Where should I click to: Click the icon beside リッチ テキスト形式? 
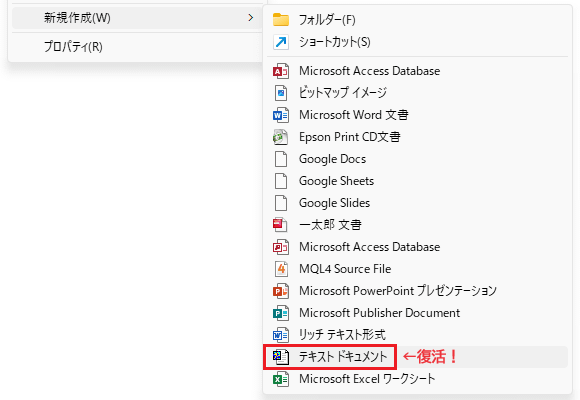pyautogui.click(x=281, y=335)
